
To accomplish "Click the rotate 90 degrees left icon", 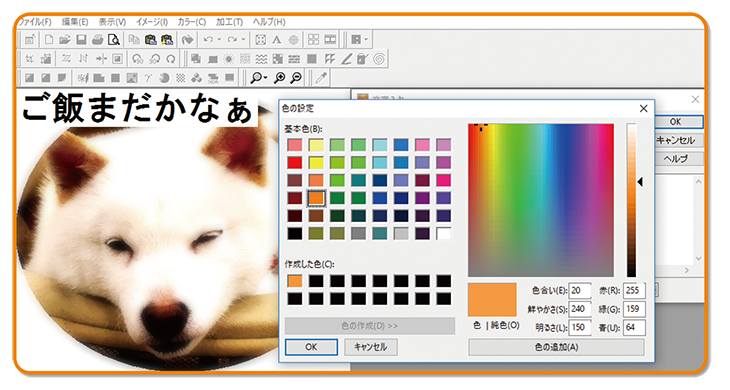I will pos(137,59).
